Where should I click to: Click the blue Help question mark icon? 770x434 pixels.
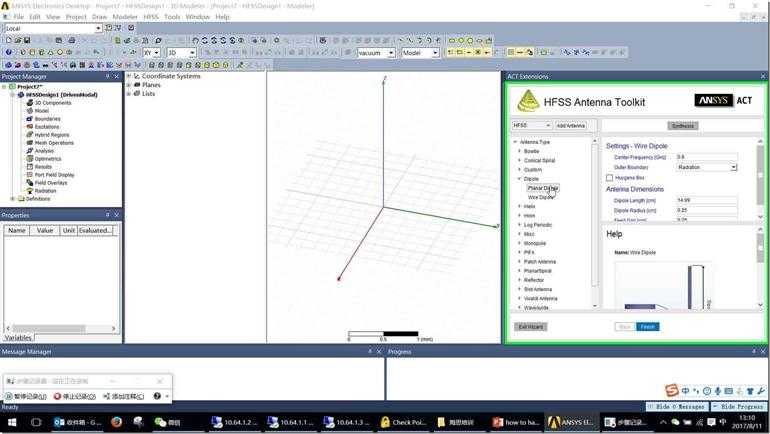click(8, 52)
